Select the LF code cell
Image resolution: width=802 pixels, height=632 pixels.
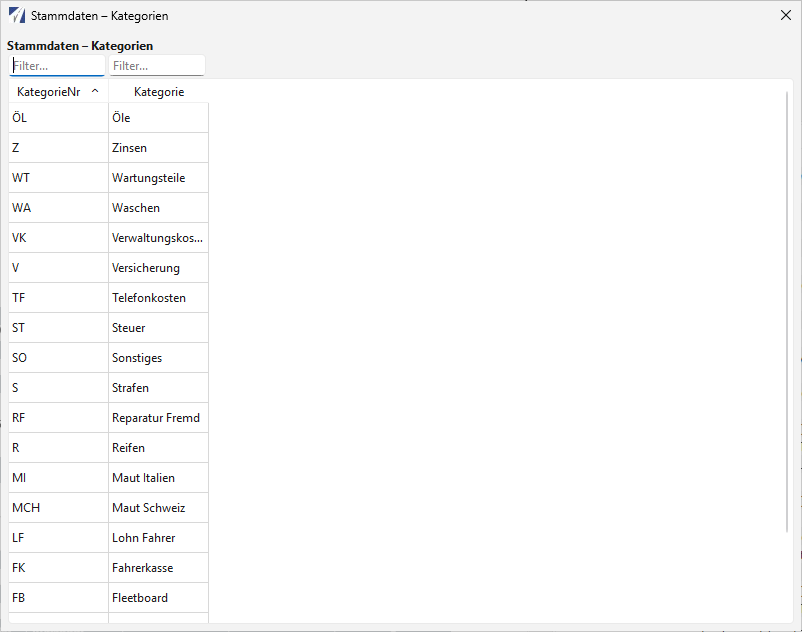click(x=58, y=538)
